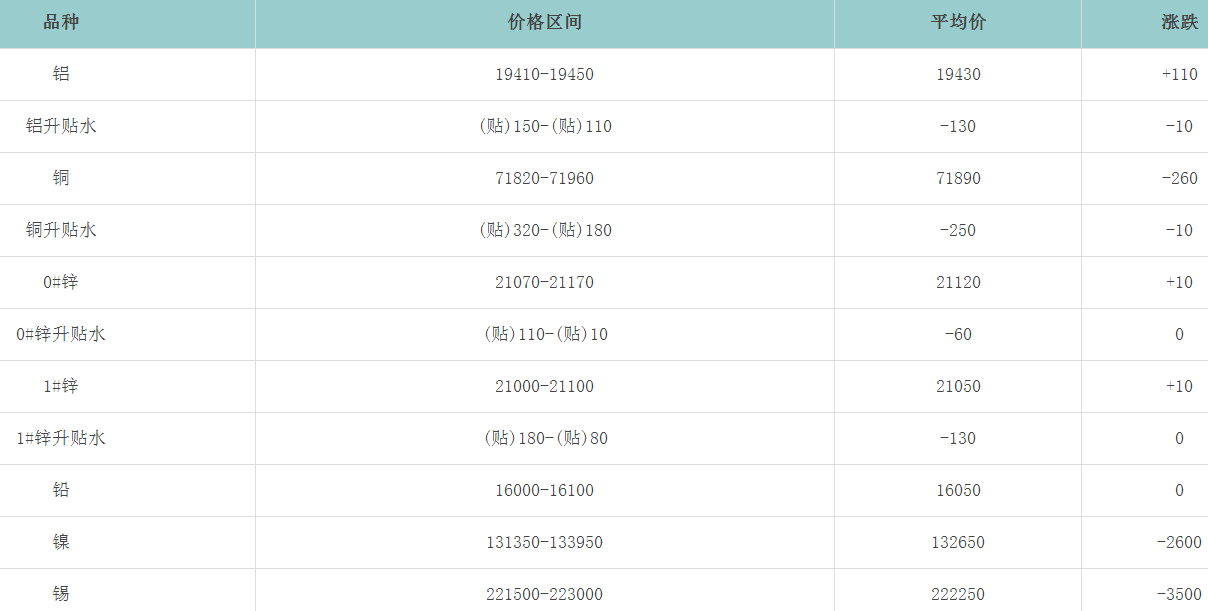
Task: Select the 铅 row label
Action: (61, 490)
